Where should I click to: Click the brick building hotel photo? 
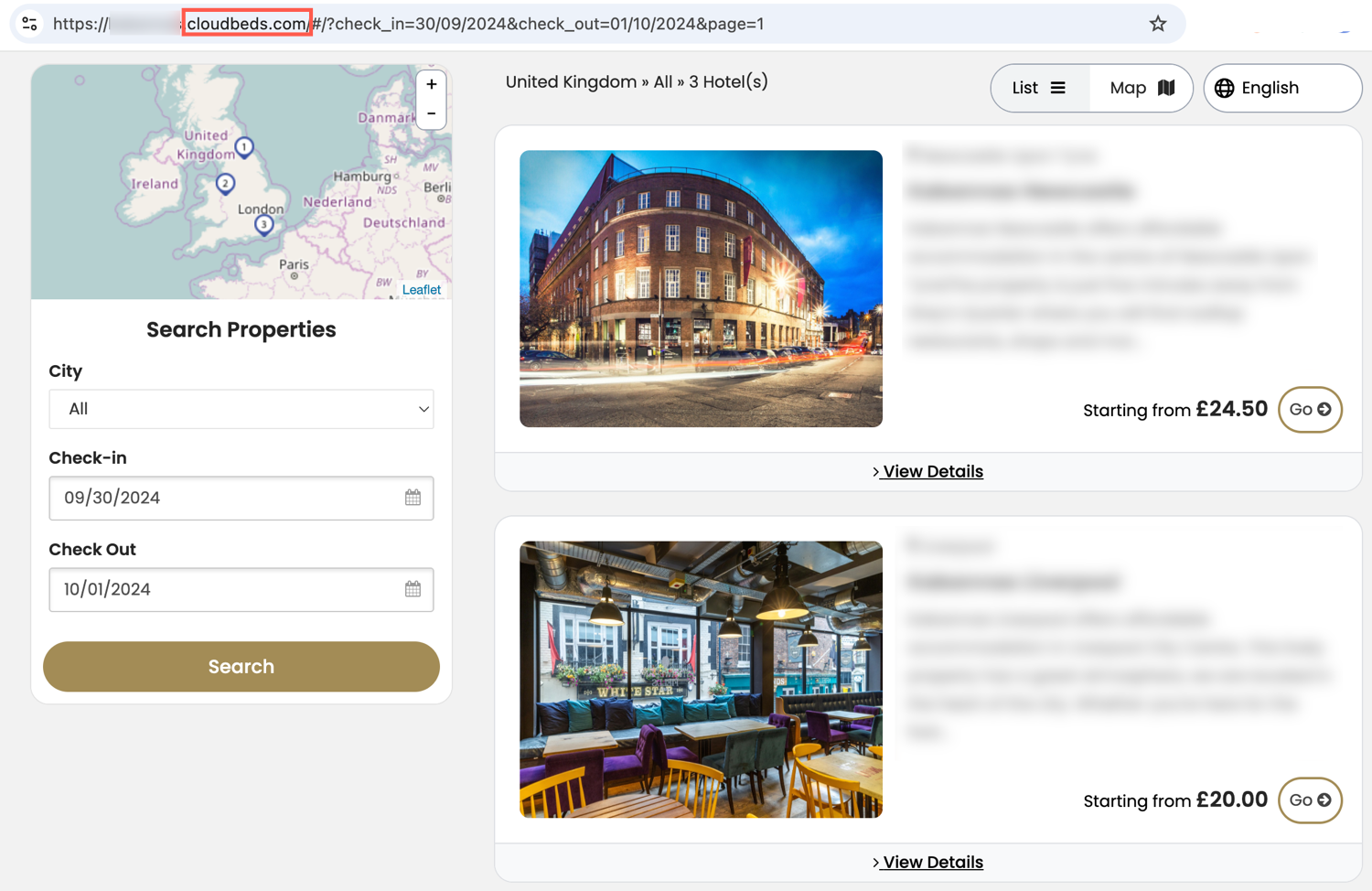(x=701, y=288)
